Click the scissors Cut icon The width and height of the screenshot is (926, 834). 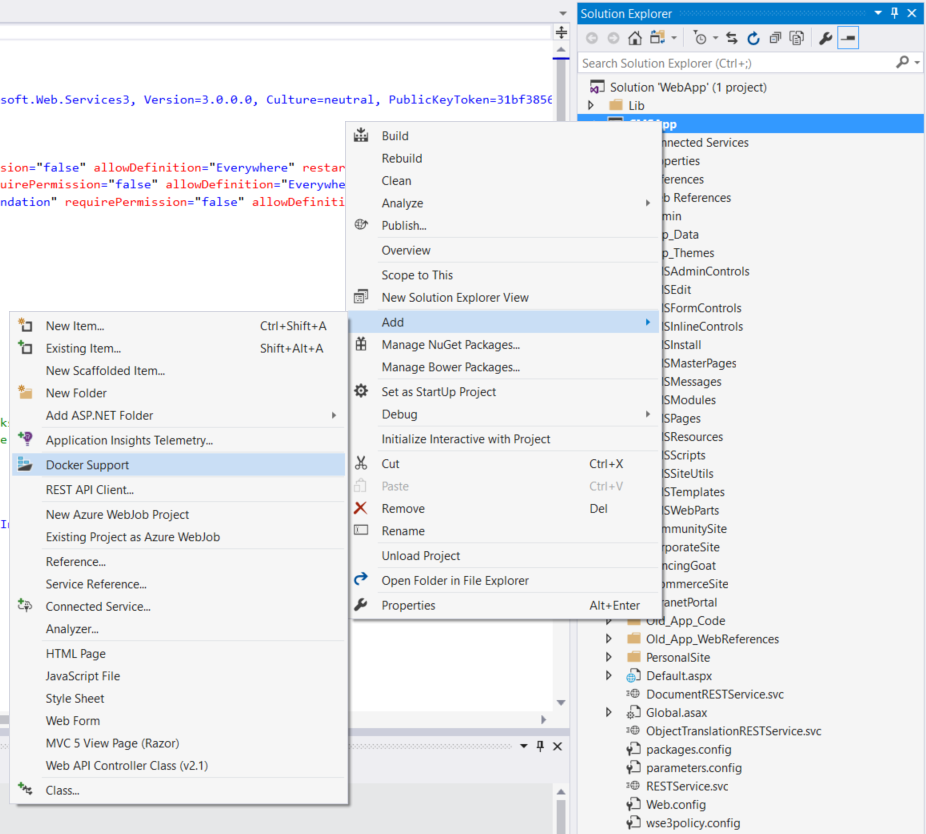pos(361,463)
